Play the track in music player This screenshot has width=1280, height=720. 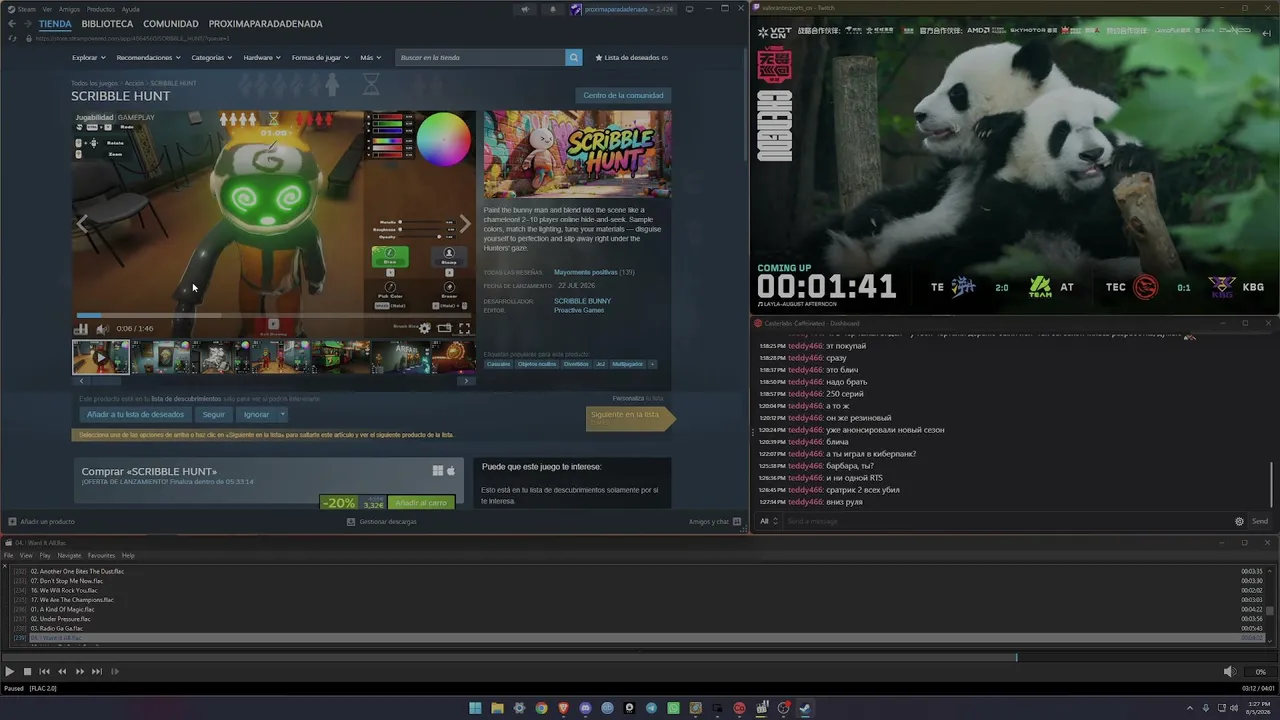point(9,672)
